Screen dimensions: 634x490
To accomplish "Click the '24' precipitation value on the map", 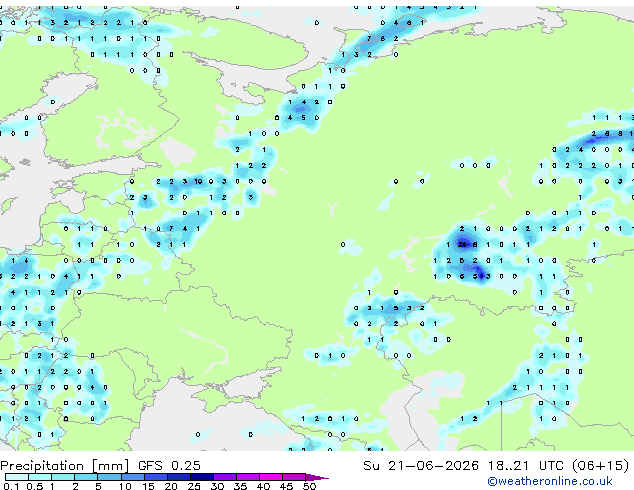I will tap(462, 245).
